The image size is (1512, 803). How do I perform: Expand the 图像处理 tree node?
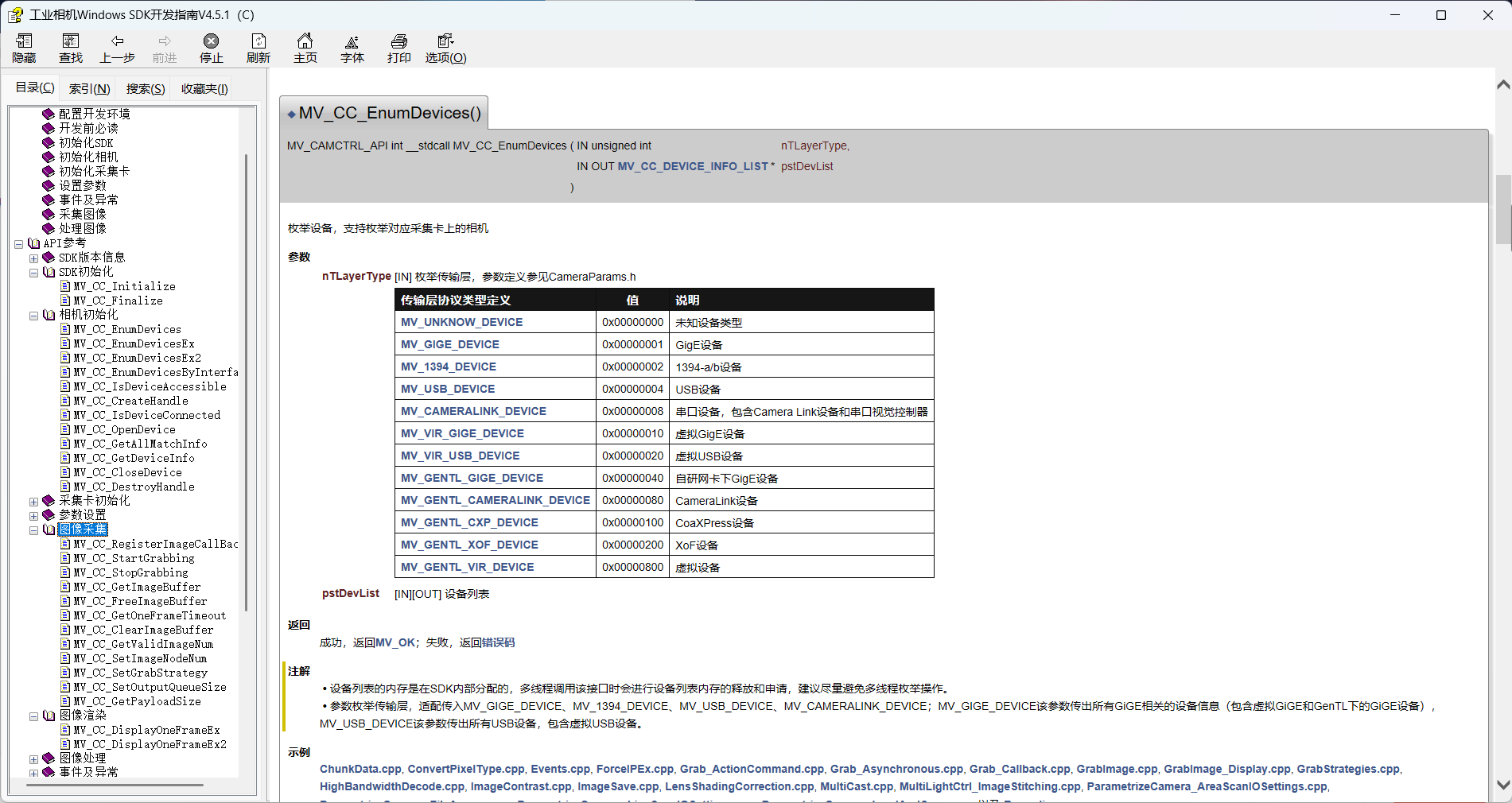point(33,759)
